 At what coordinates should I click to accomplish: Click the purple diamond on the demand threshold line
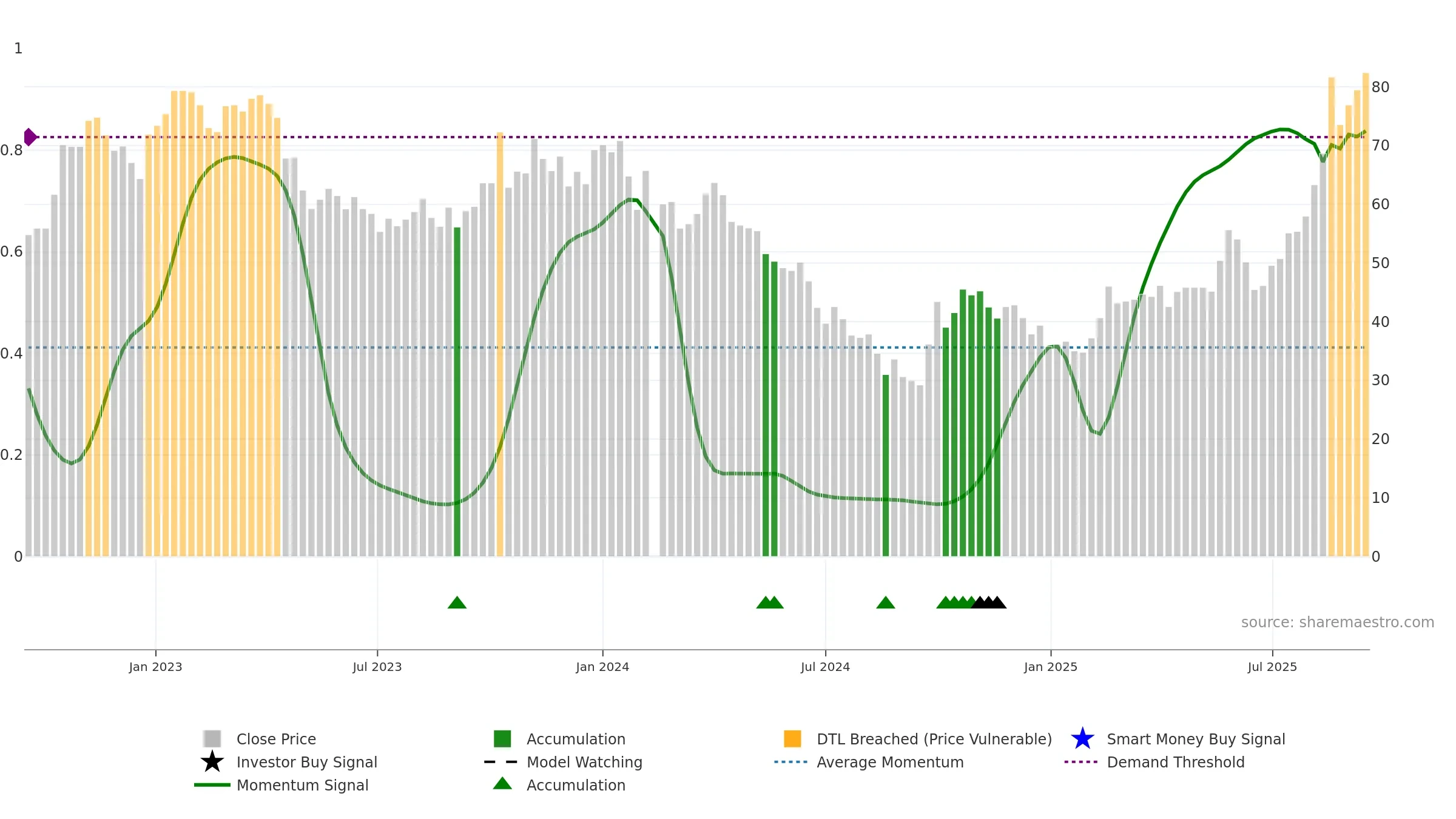point(30,137)
